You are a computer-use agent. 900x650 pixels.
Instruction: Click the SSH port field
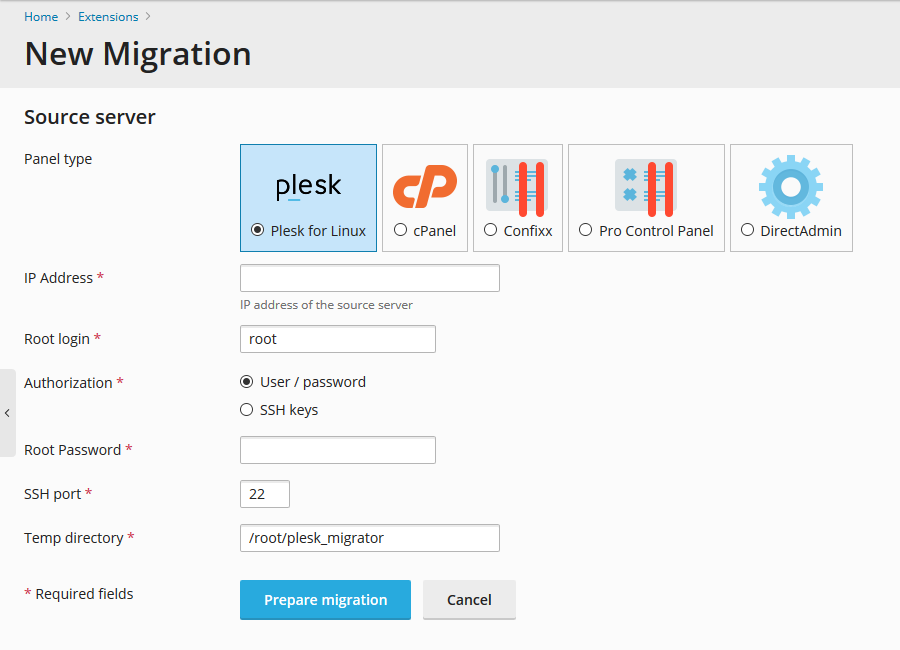tap(265, 494)
